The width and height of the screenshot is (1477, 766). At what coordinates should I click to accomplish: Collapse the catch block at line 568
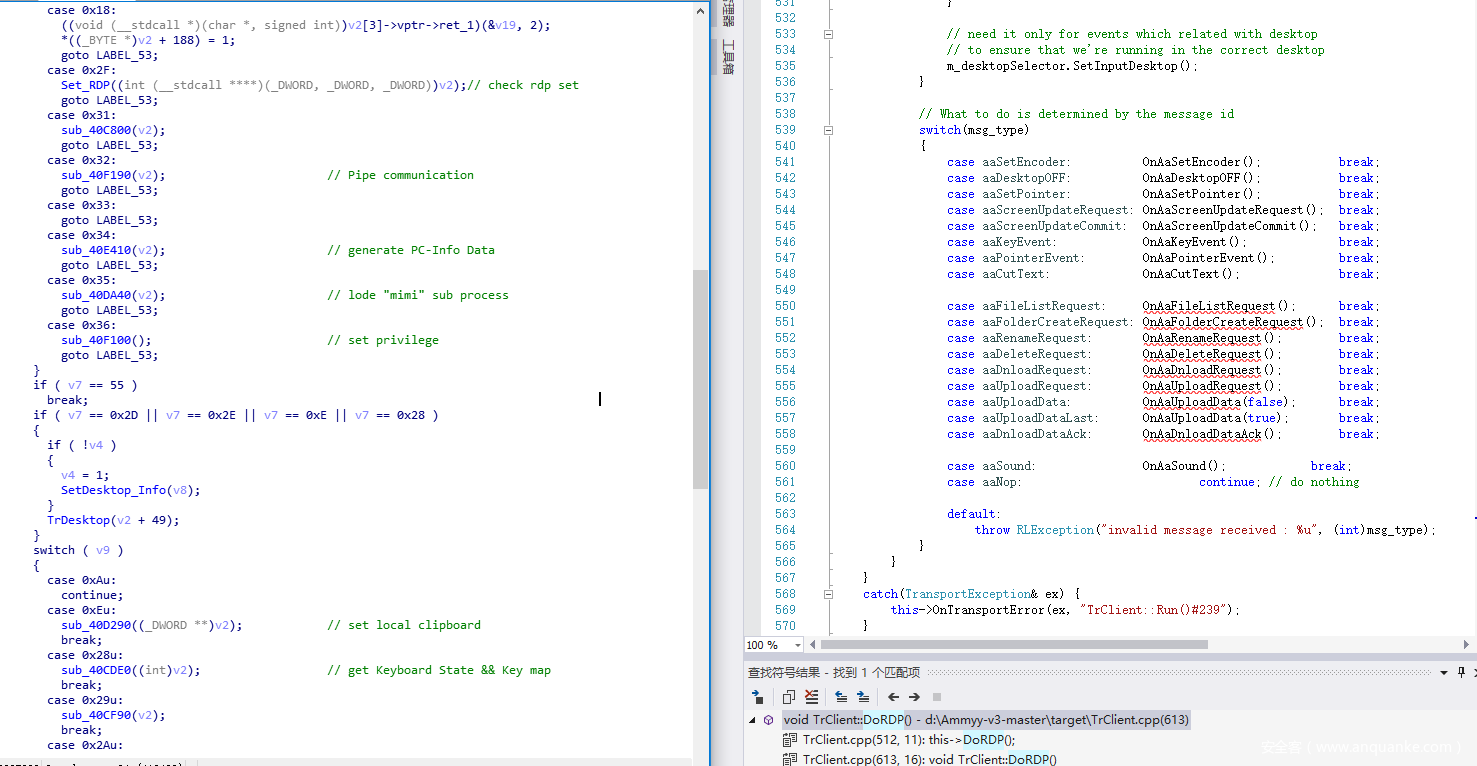(828, 594)
